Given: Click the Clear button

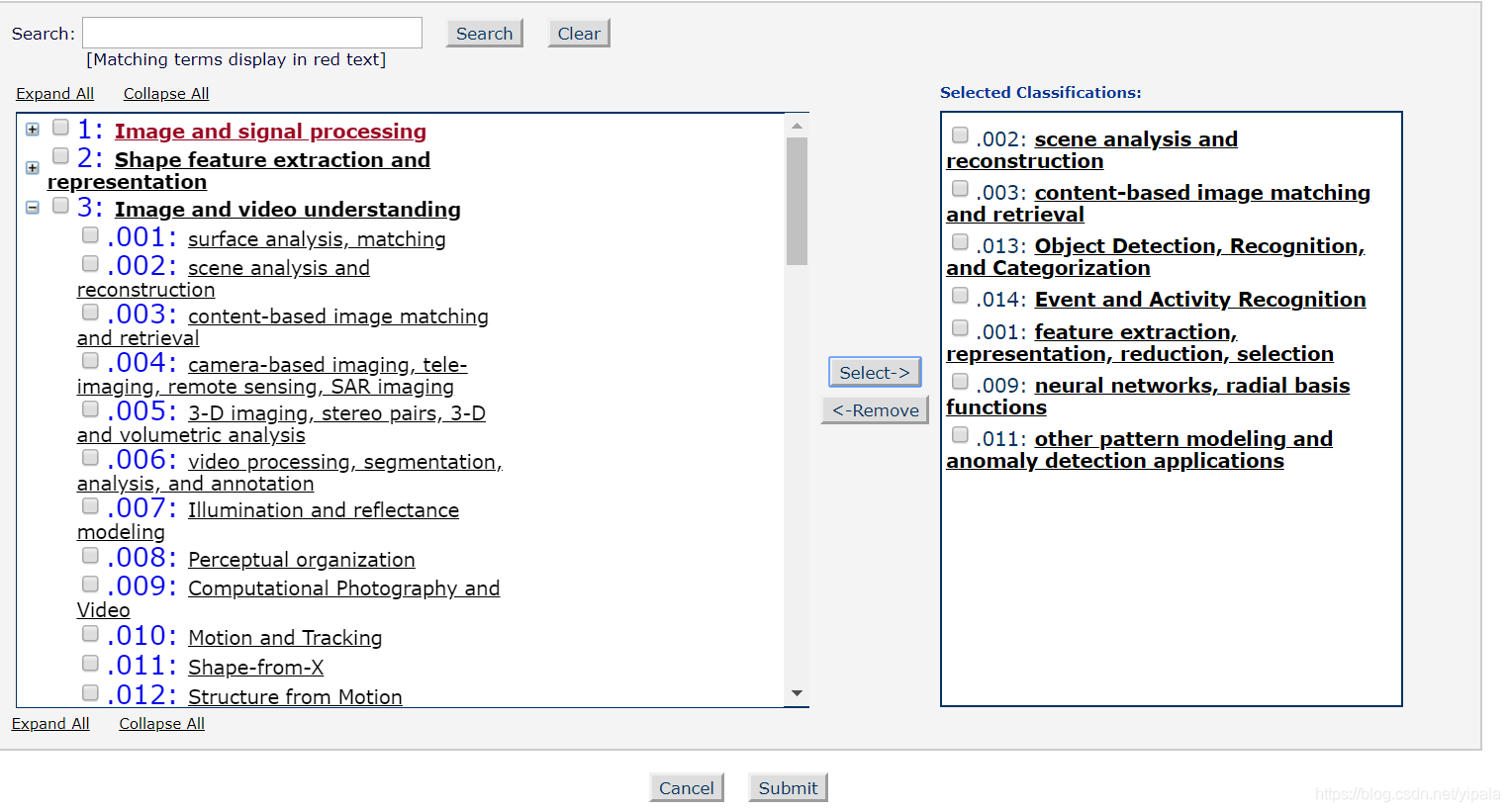Looking at the screenshot, I should [579, 34].
